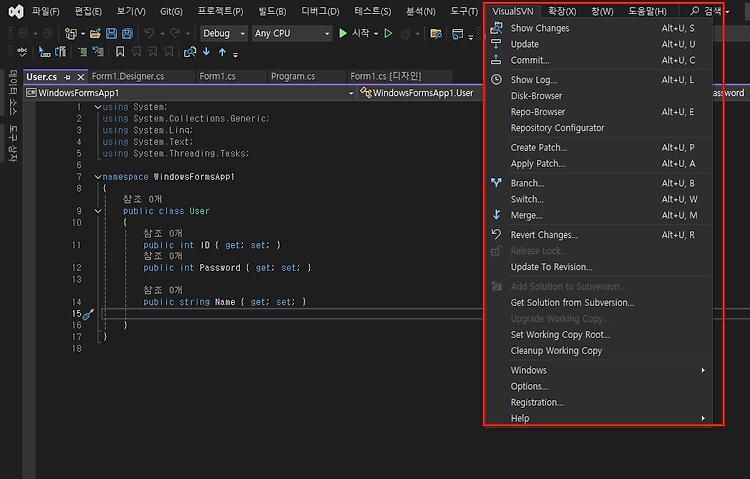
Task: Select Create Patch... menu entry
Action: 600,147
